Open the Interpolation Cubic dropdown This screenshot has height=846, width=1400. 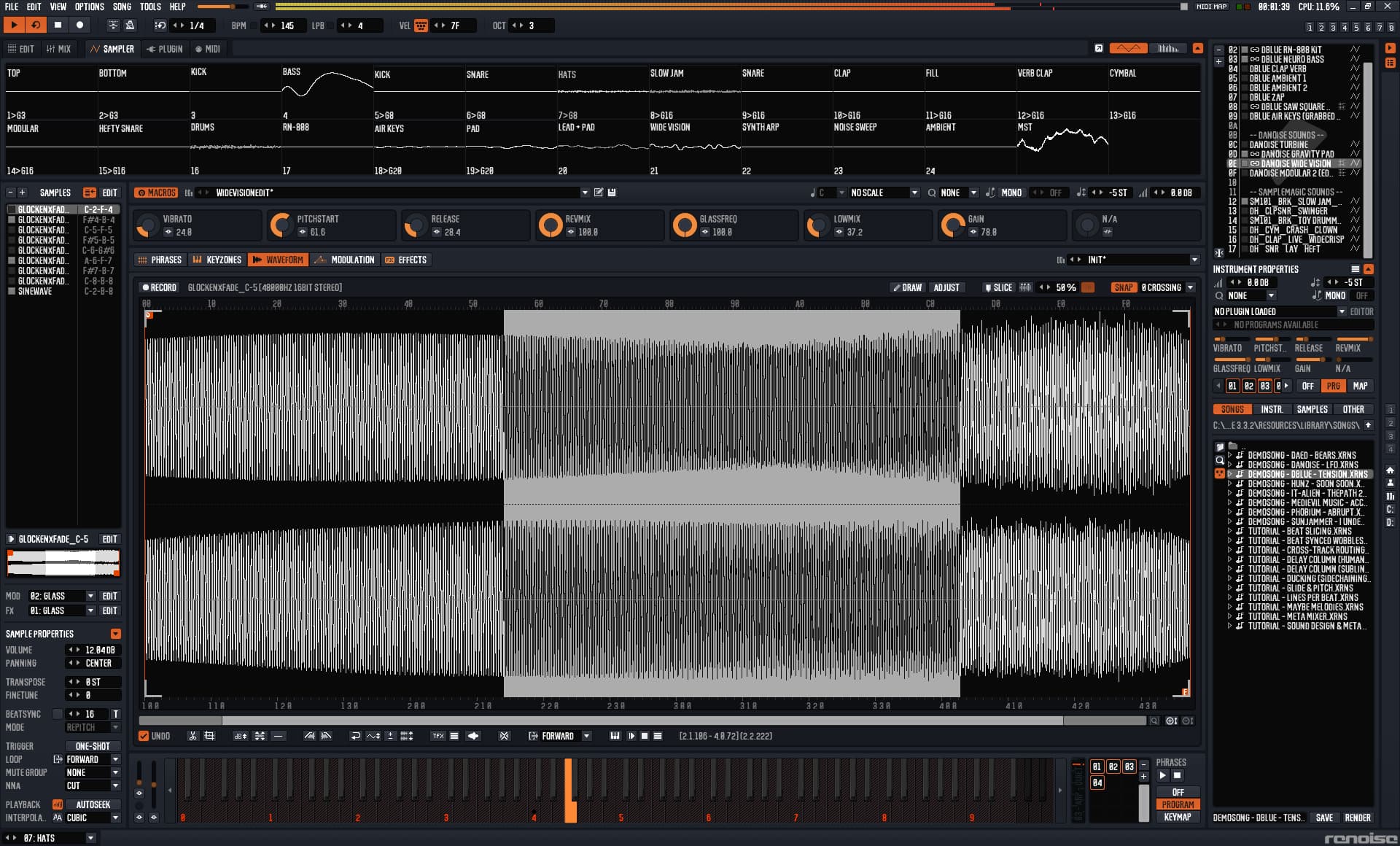coord(93,818)
